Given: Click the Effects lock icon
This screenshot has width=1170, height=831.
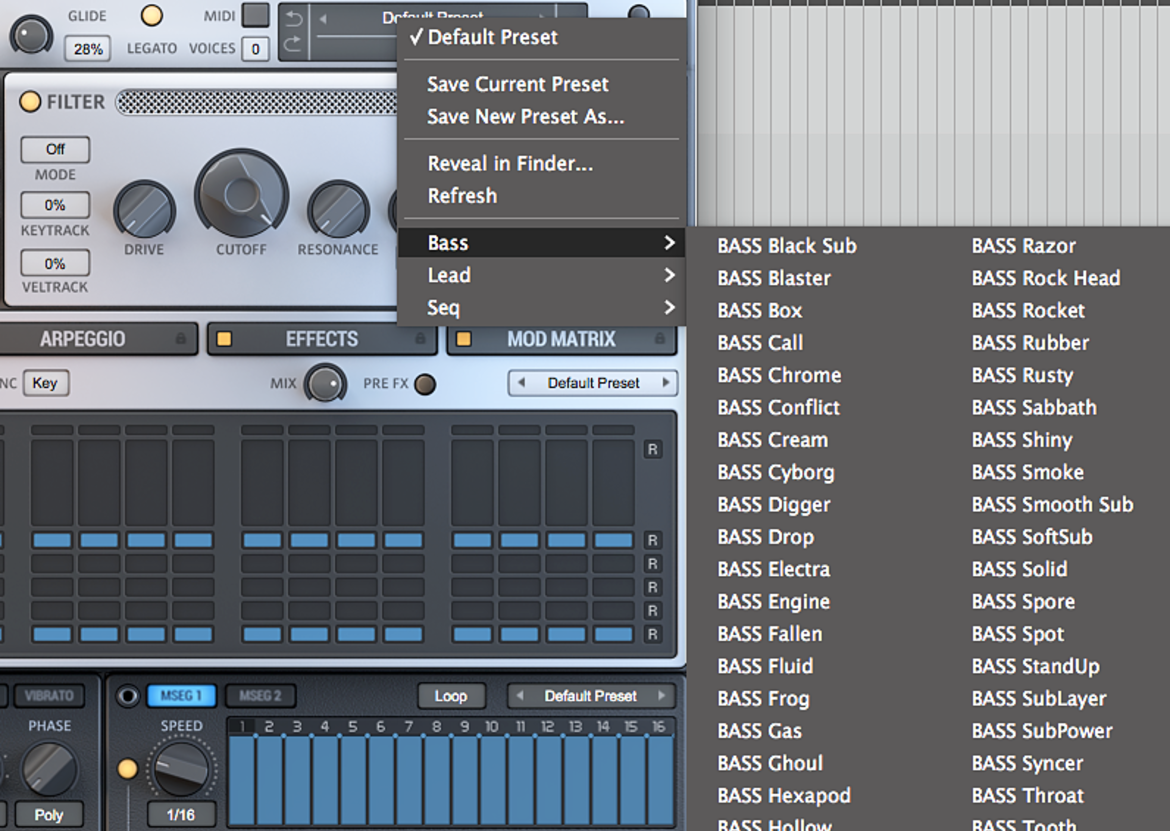Looking at the screenshot, I should coord(420,339).
